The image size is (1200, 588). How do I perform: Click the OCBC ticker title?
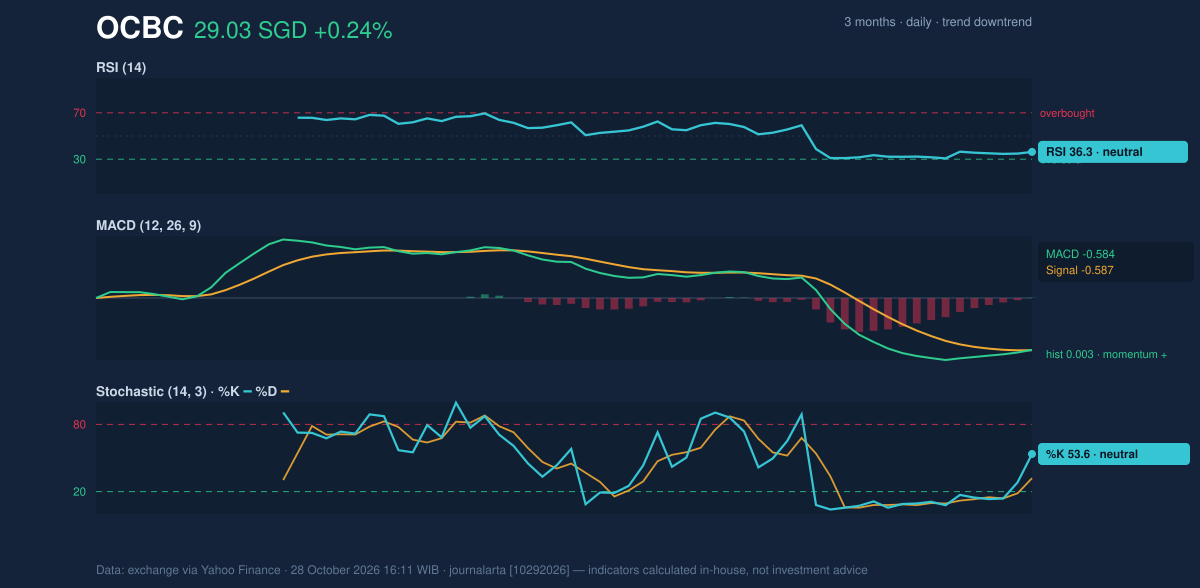point(140,29)
